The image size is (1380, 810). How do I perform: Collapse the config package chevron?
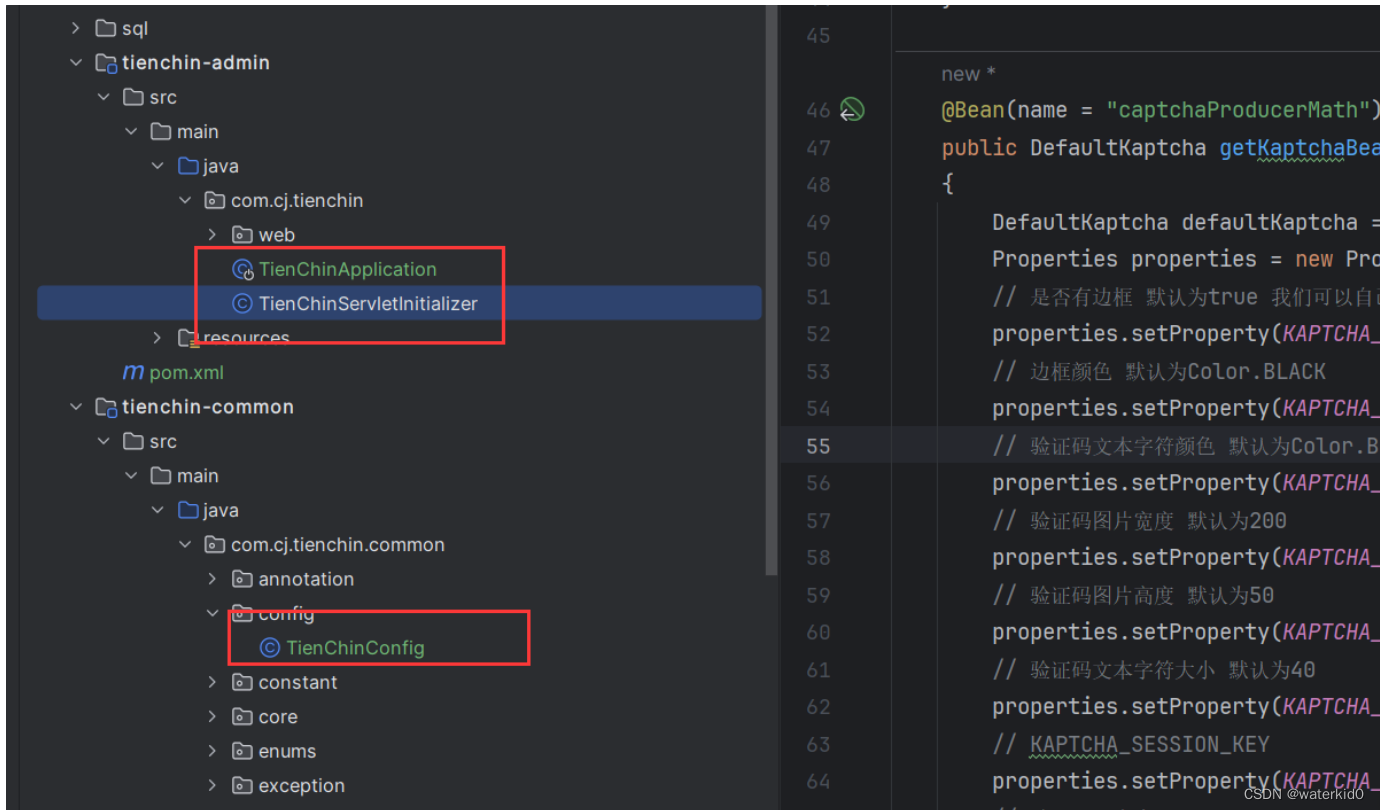(x=212, y=613)
